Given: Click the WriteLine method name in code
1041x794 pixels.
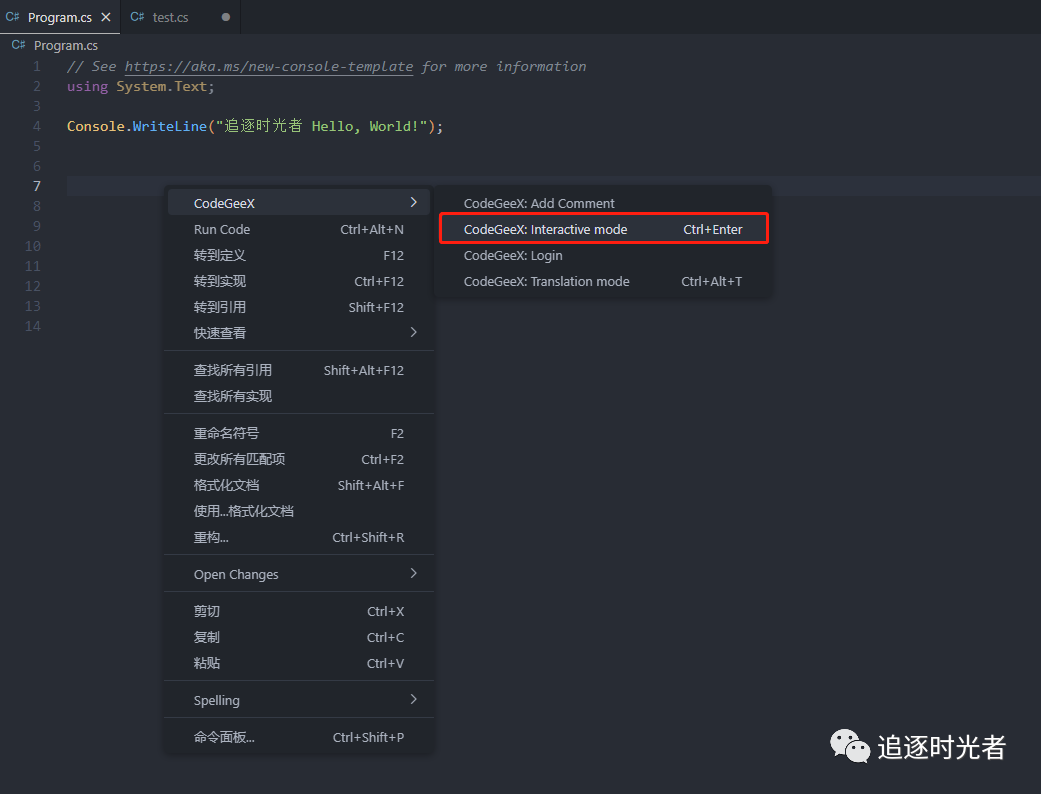Looking at the screenshot, I should click(x=169, y=126).
